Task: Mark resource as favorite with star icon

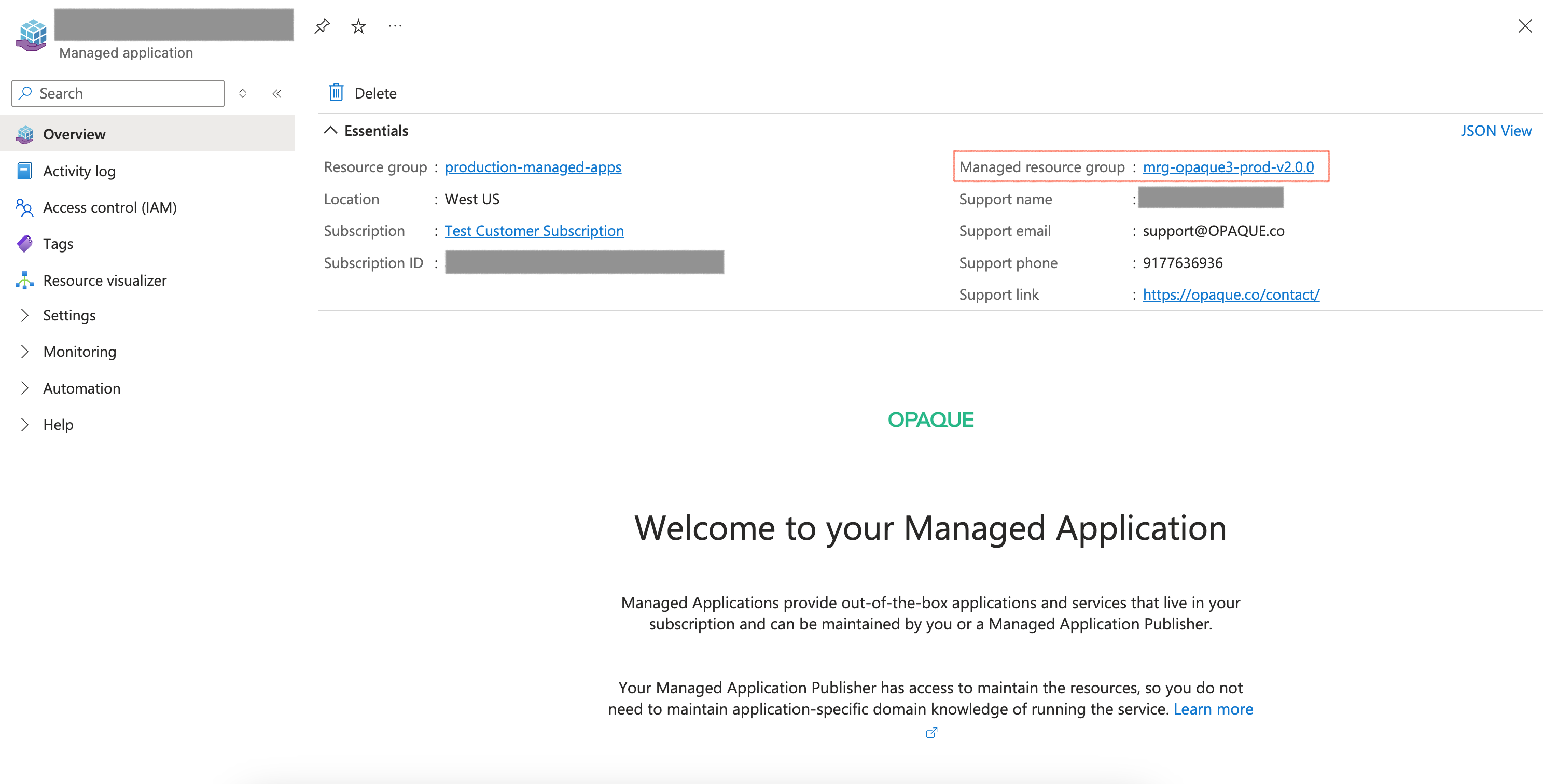Action: tap(359, 26)
